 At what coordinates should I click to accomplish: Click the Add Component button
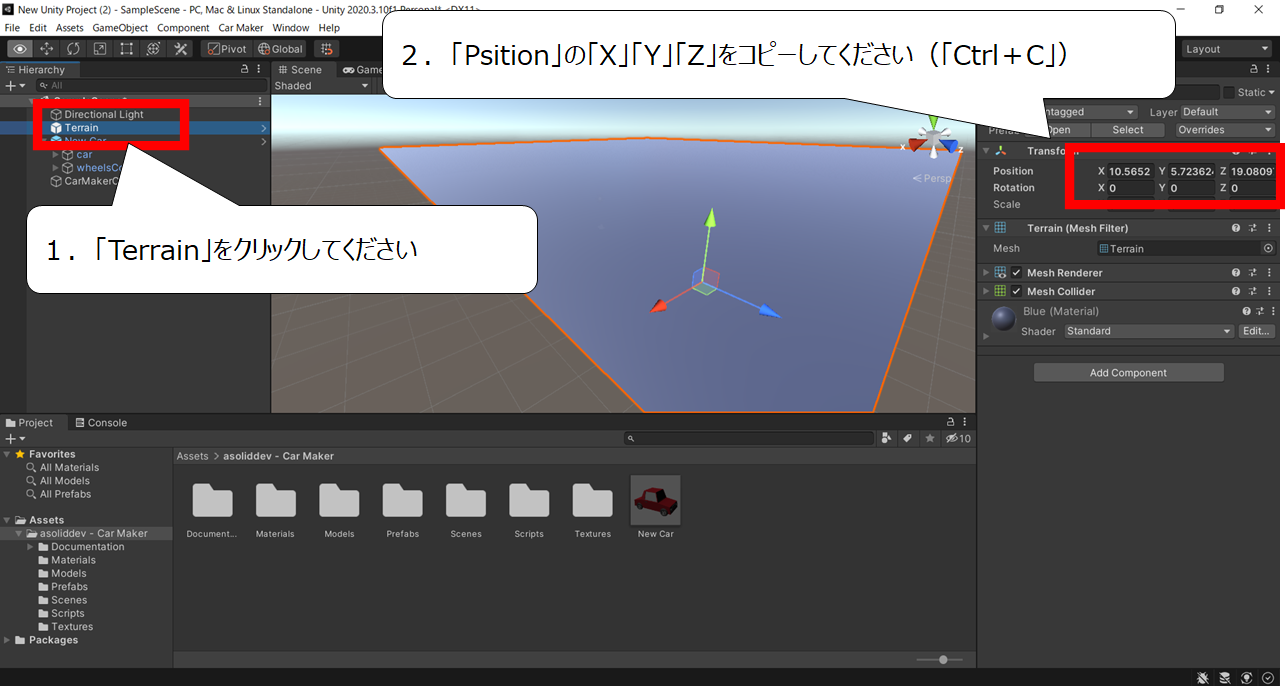[x=1128, y=373]
